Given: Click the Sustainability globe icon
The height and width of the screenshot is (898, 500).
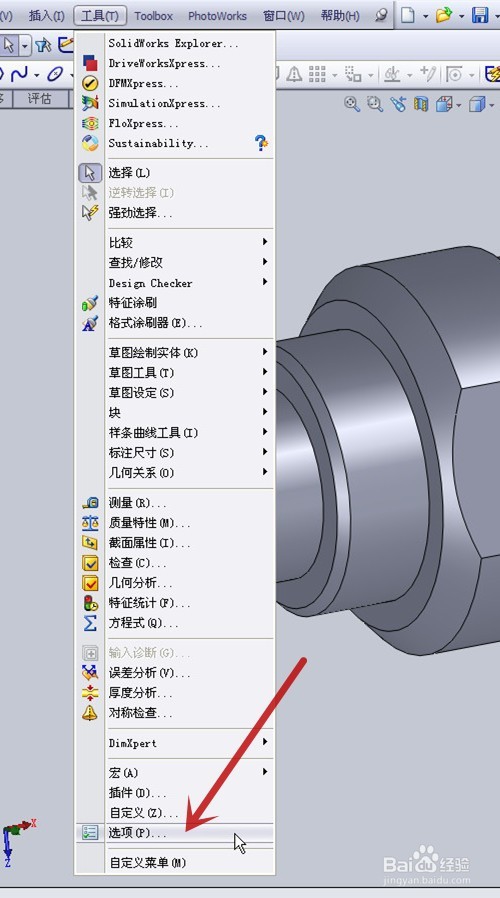Looking at the screenshot, I should pyautogui.click(x=90, y=143).
